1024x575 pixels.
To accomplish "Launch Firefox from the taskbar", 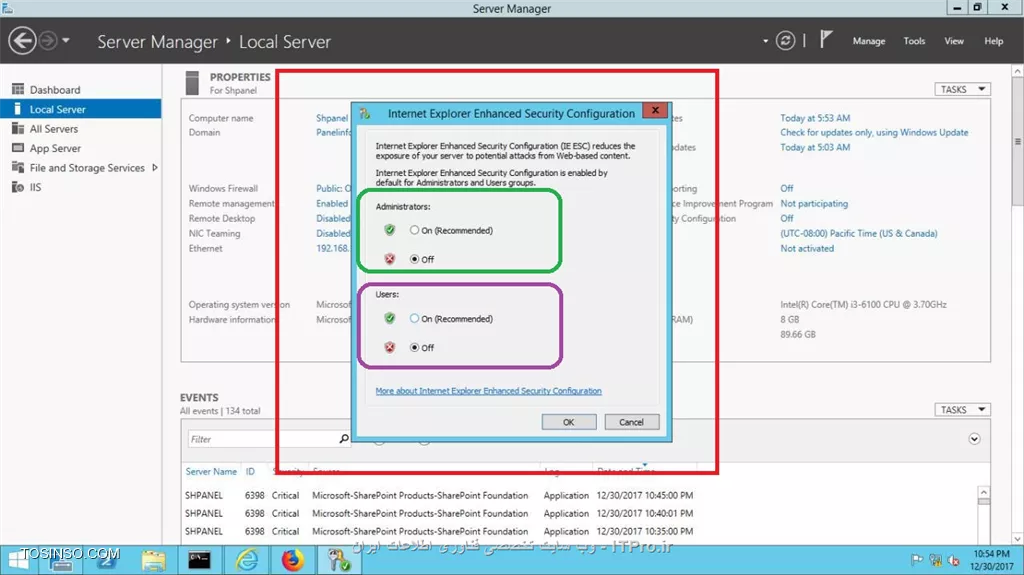I will (x=293, y=561).
